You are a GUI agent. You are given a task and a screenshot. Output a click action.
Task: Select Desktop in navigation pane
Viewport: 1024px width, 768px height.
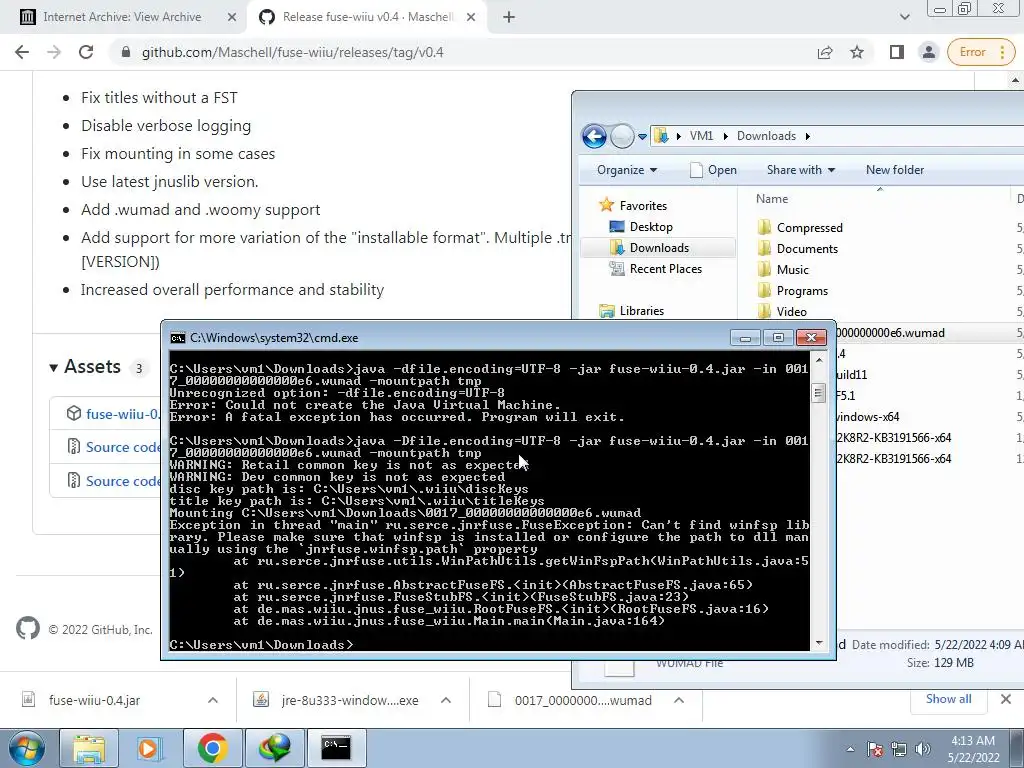(650, 227)
